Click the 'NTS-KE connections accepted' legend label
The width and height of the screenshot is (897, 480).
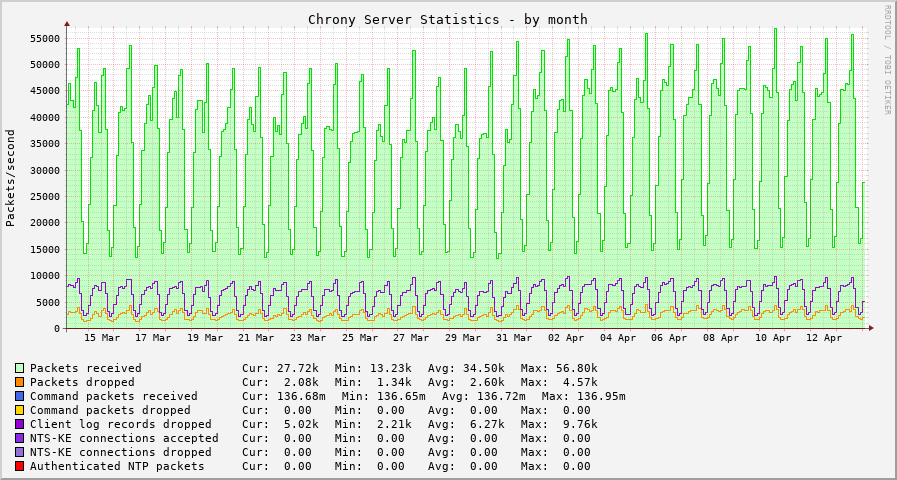124,438
